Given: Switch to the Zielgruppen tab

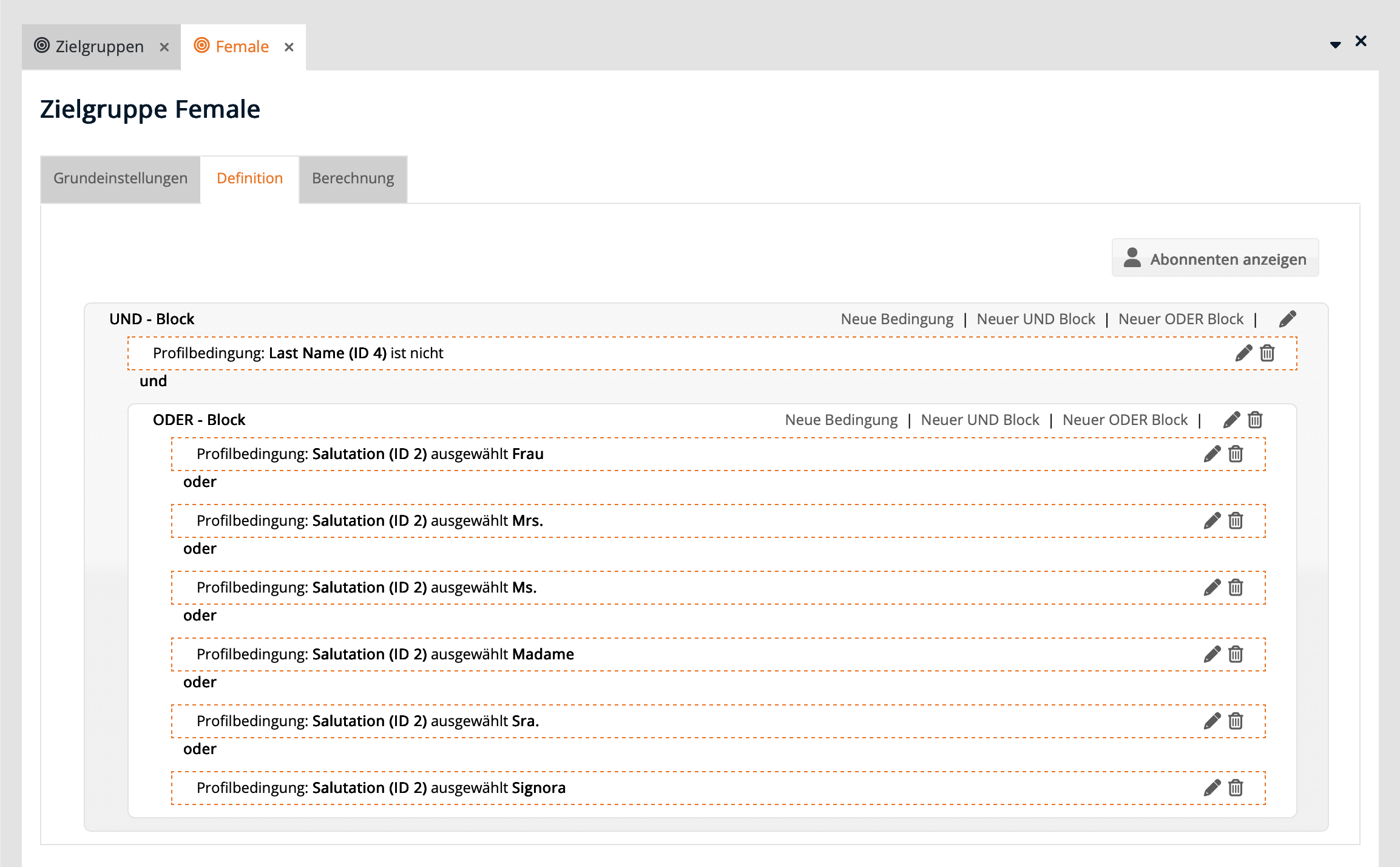Looking at the screenshot, I should [x=100, y=47].
